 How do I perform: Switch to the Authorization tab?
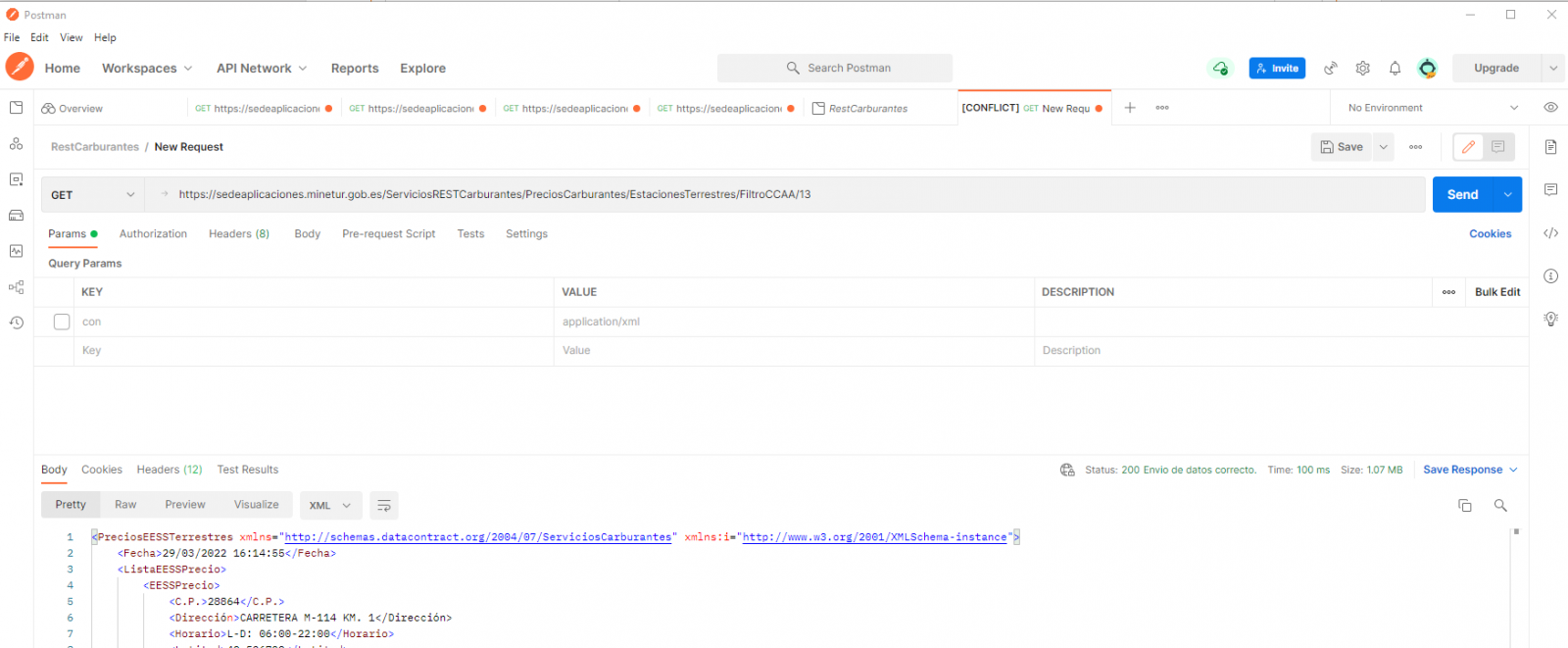[153, 234]
